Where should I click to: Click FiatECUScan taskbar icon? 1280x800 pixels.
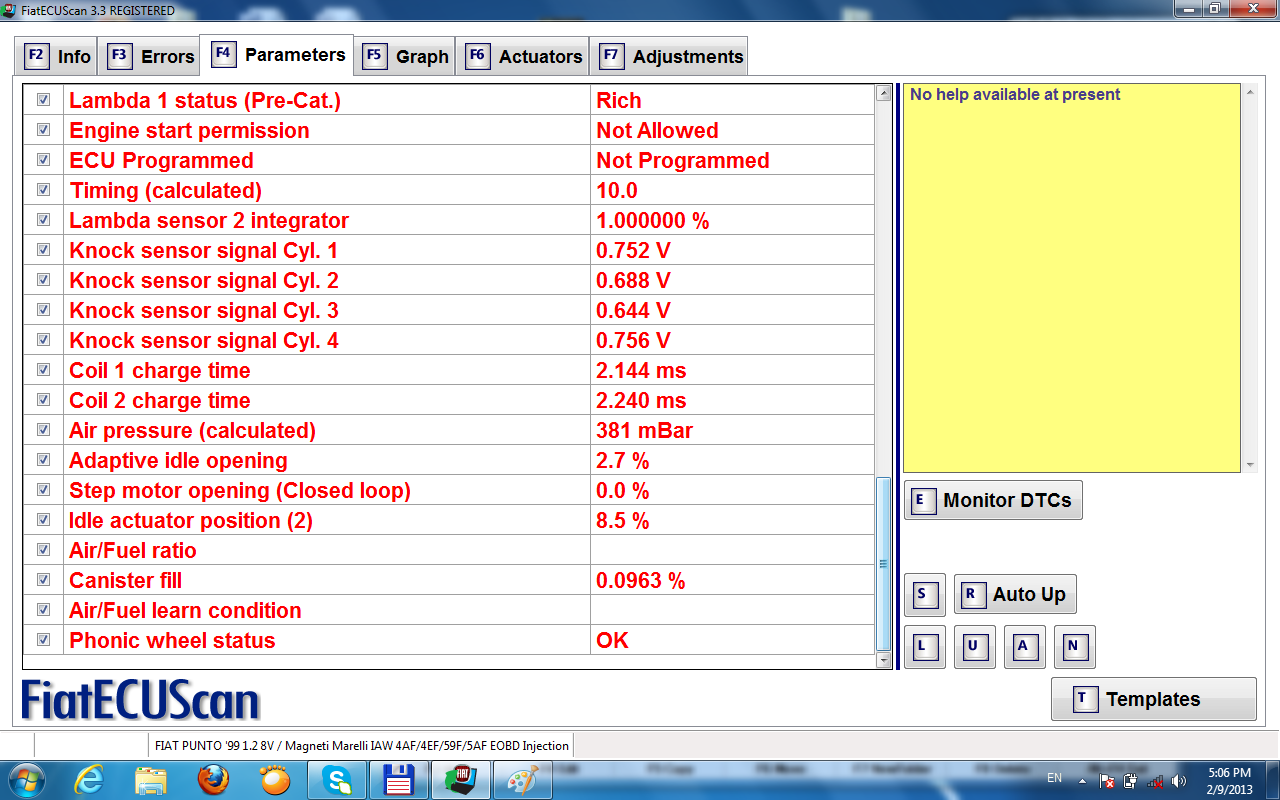point(460,780)
